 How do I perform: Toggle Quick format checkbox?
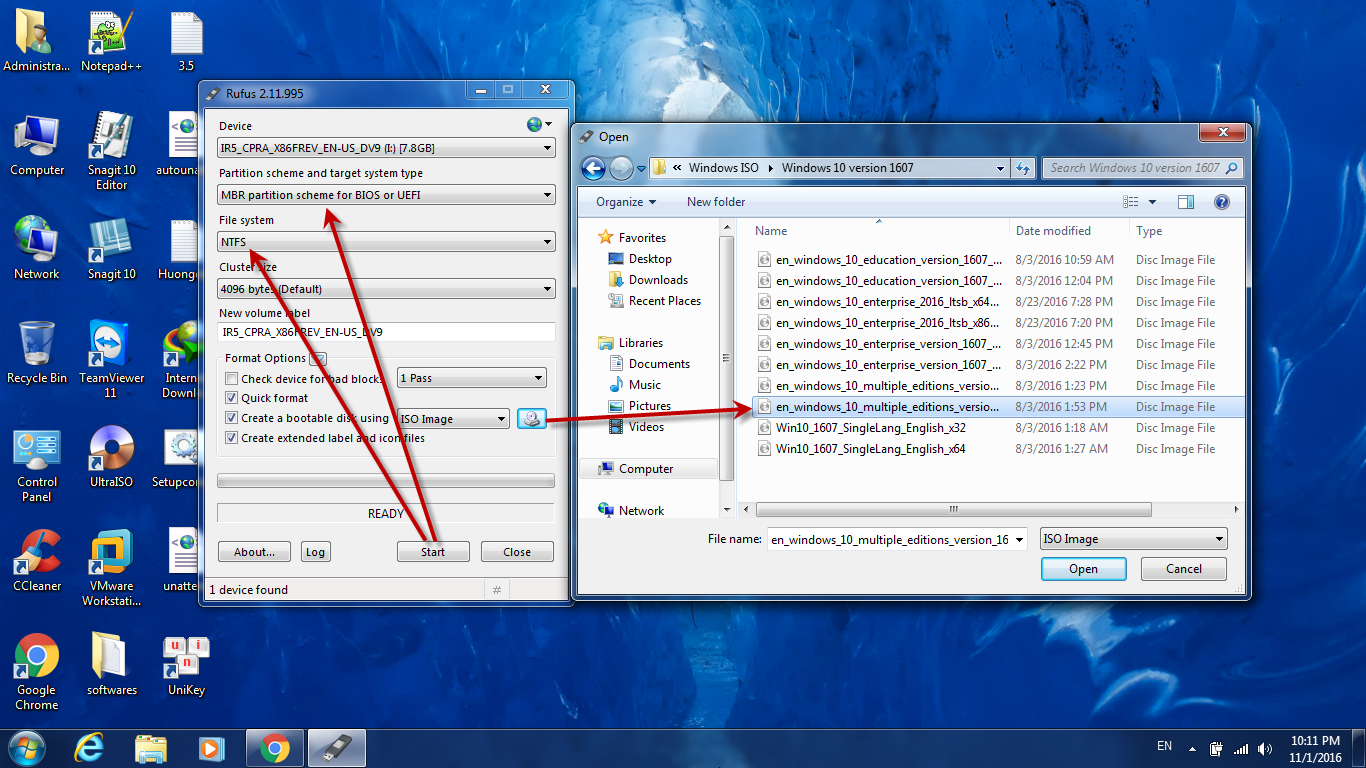pos(232,398)
